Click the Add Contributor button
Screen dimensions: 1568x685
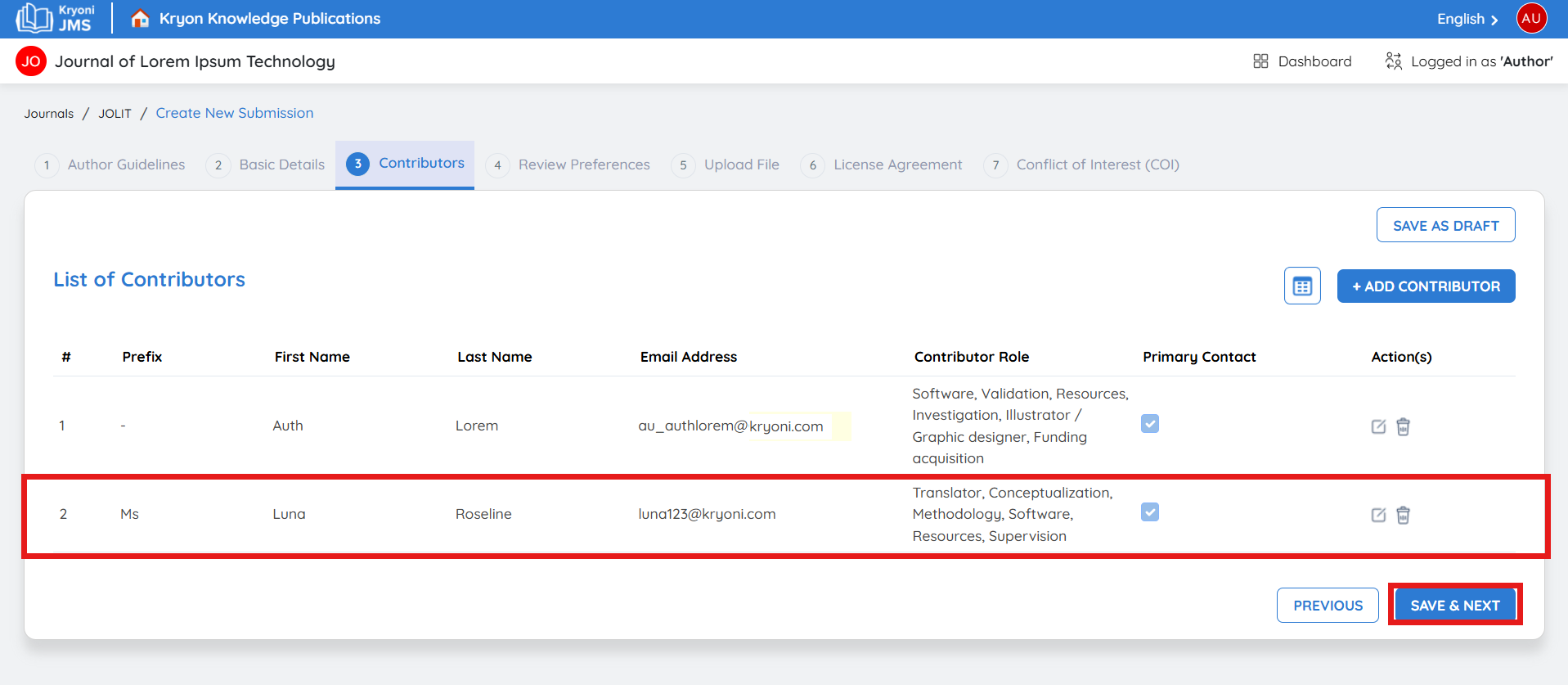coord(1426,286)
